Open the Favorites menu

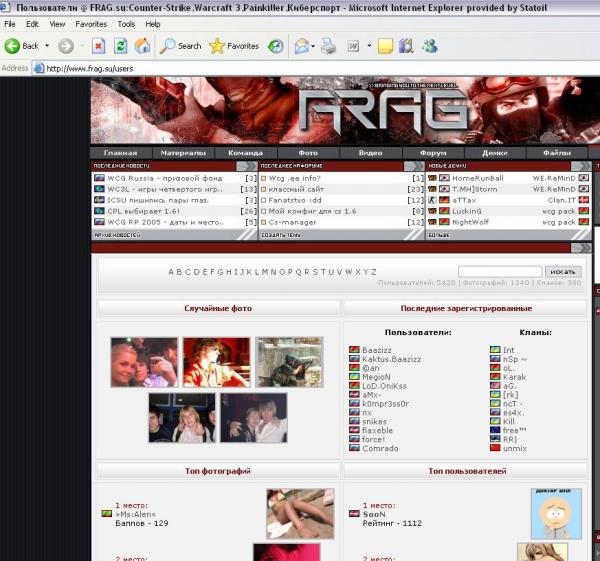tap(91, 24)
